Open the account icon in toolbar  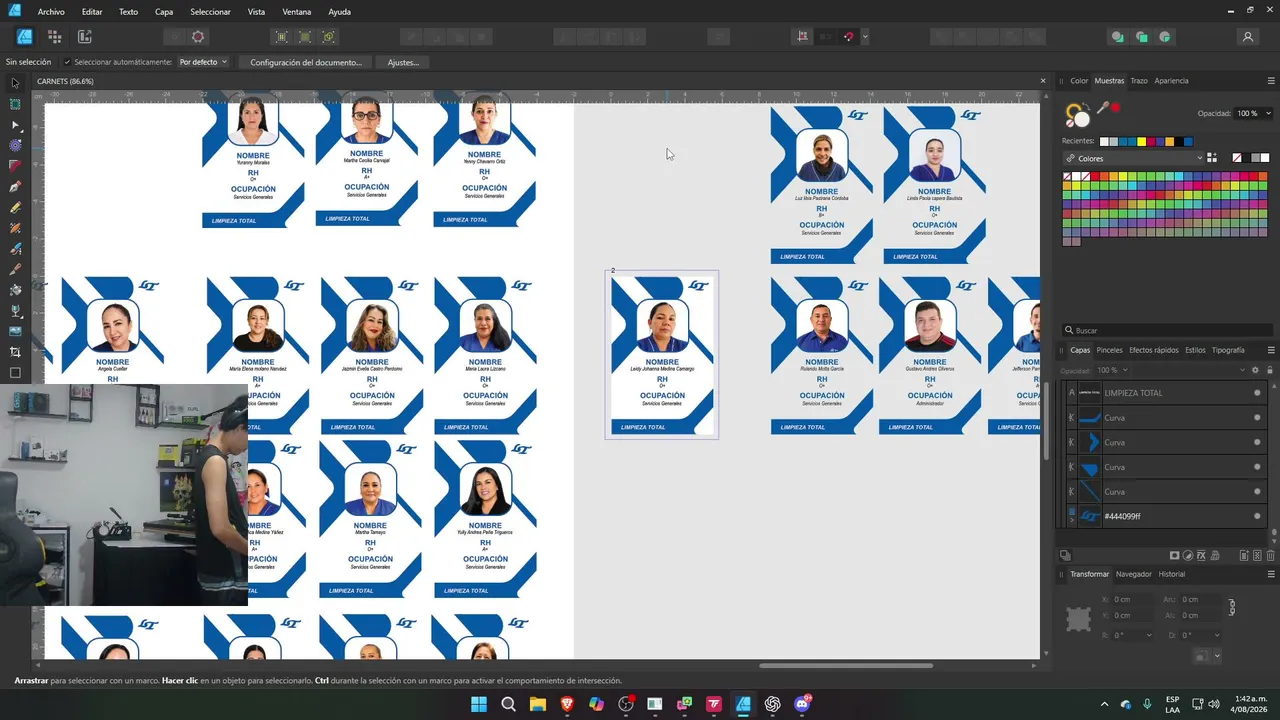1248,37
